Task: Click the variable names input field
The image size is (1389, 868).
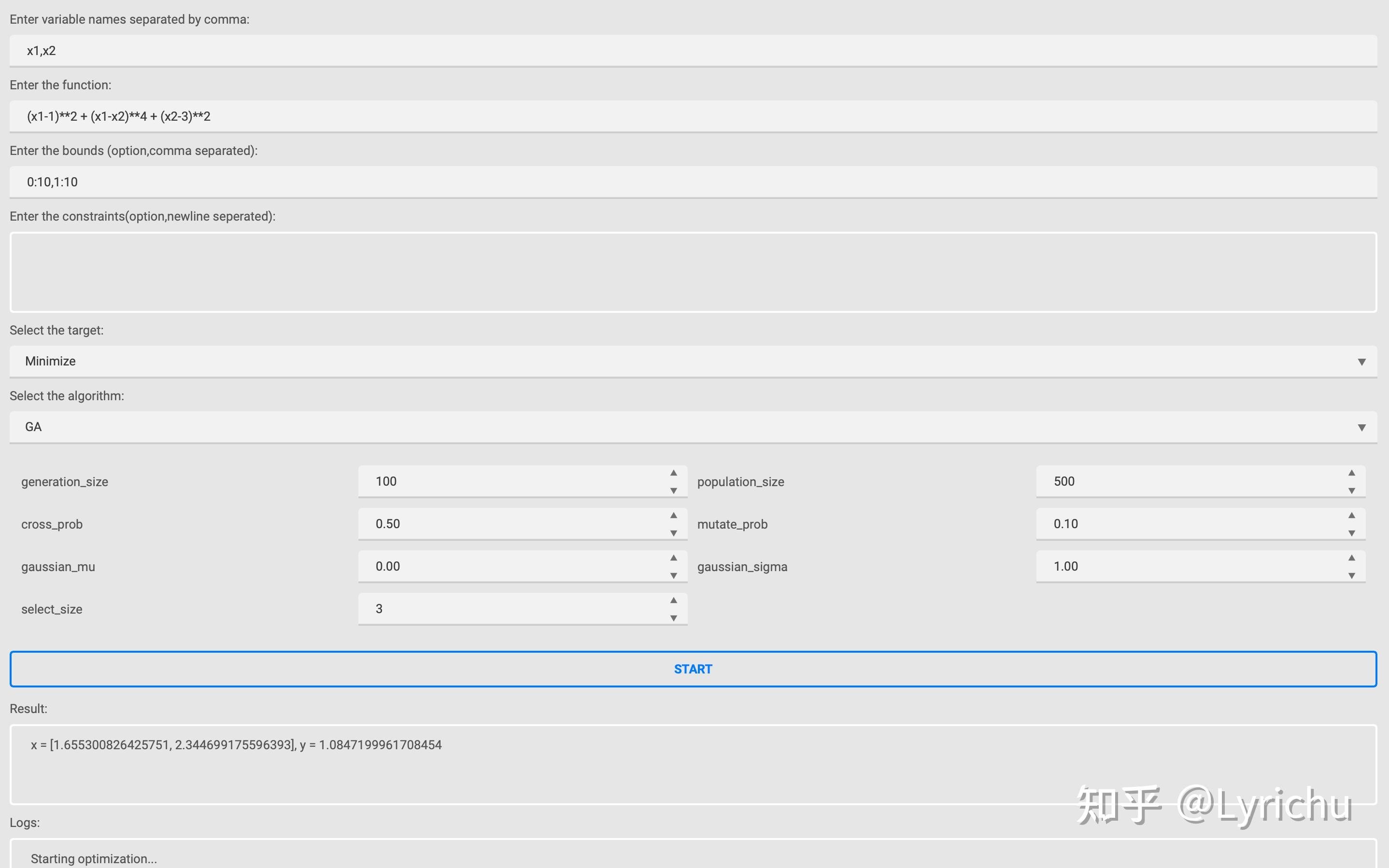Action: tap(693, 51)
